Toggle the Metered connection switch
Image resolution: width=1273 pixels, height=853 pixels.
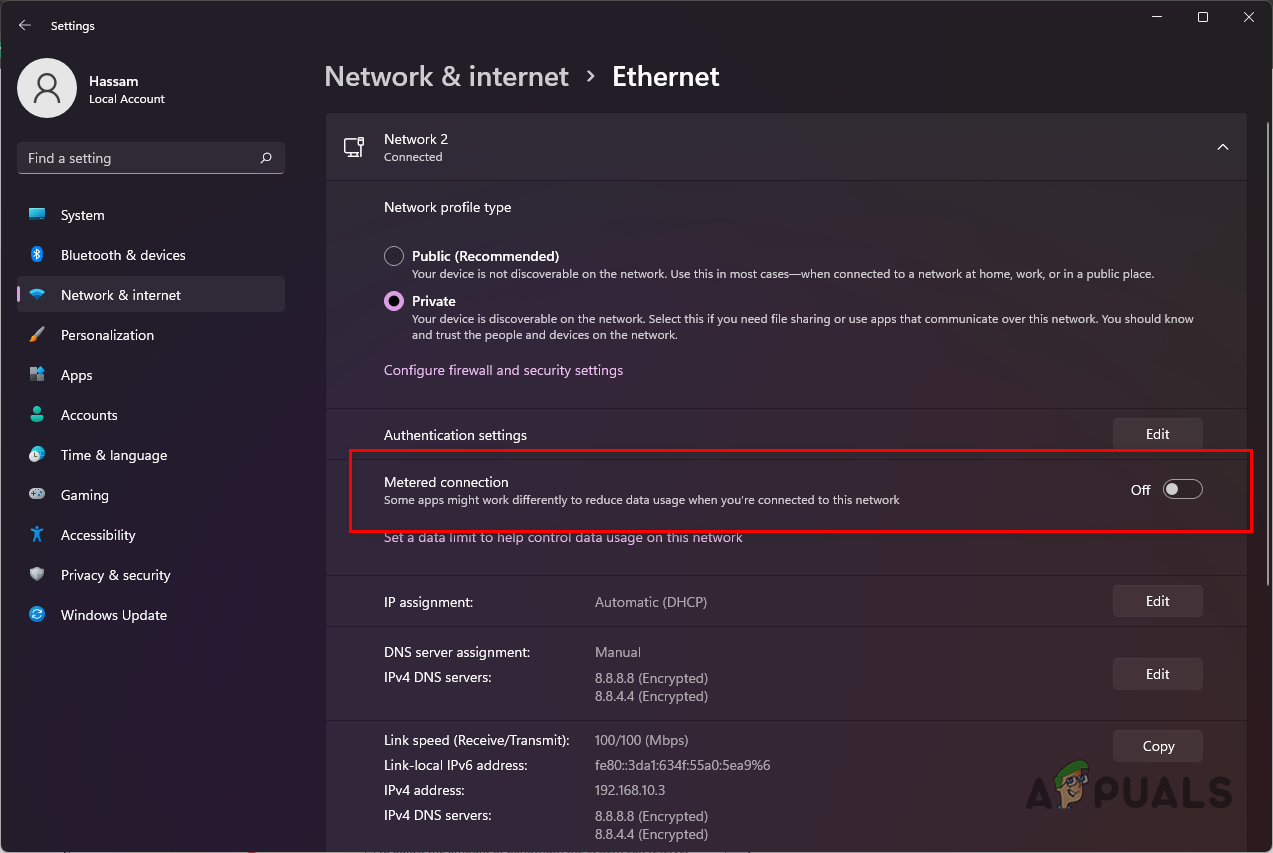click(x=1182, y=490)
